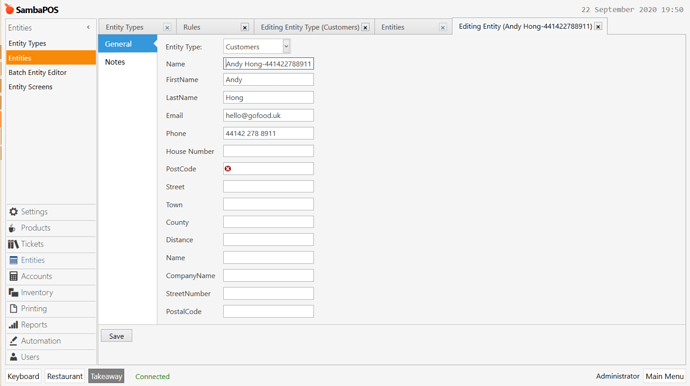Viewport: 690px width, 386px height.
Task: Select the highlighted Entities sidebar item
Action: pos(51,58)
